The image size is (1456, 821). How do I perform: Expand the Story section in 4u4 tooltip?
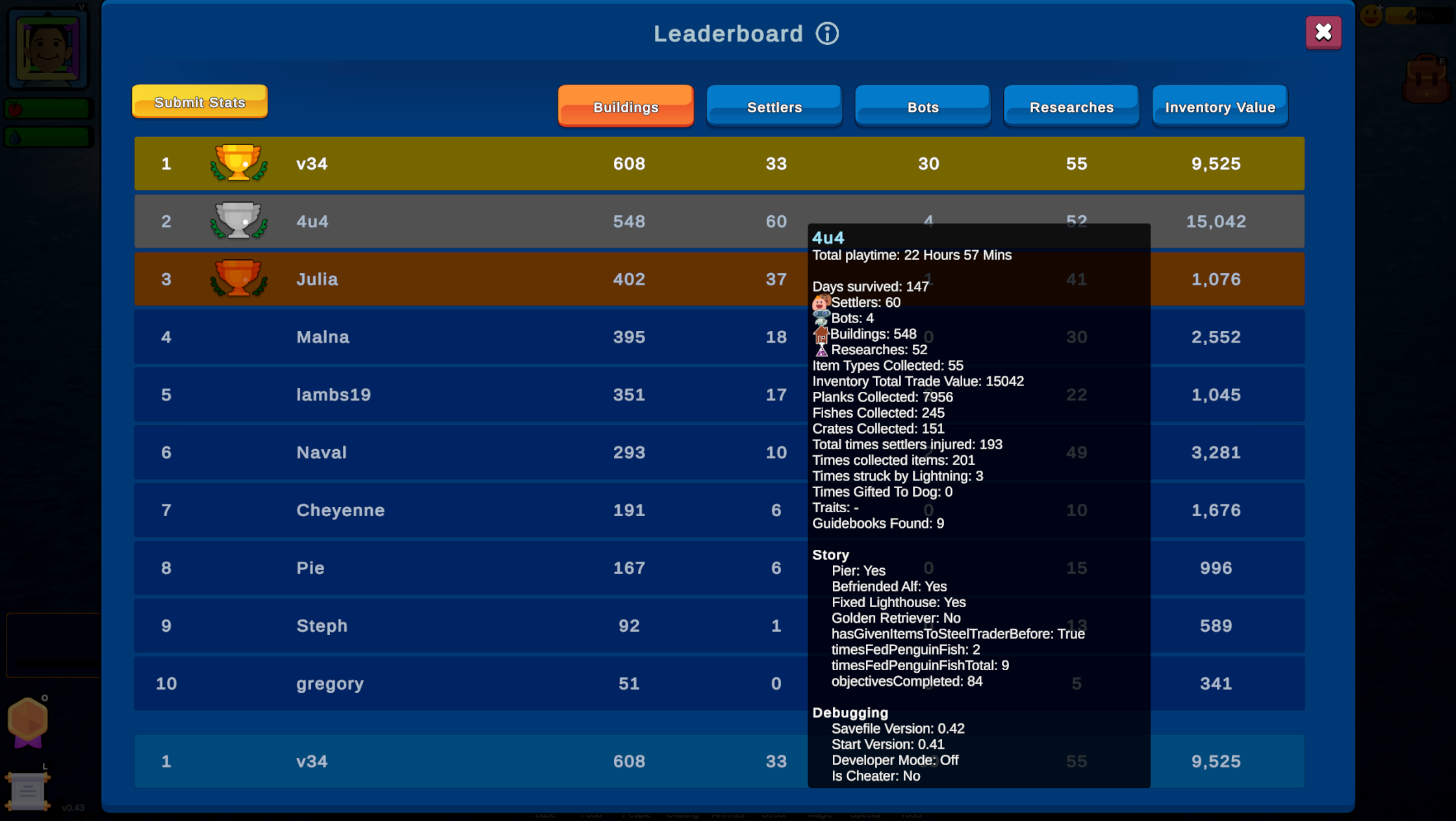click(830, 554)
